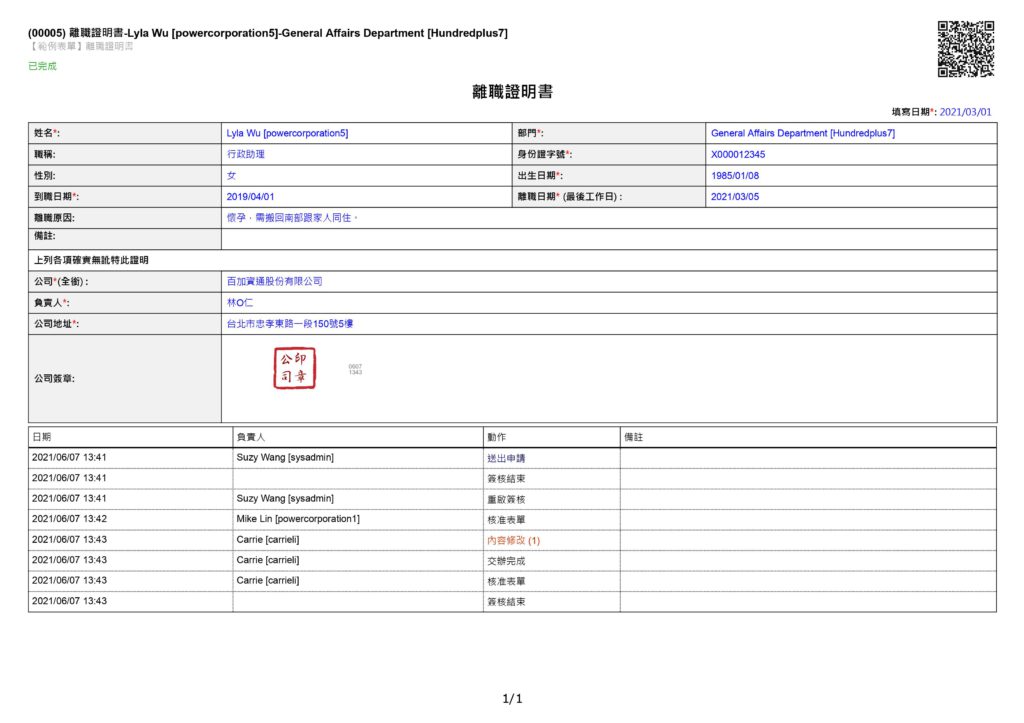The height and width of the screenshot is (723, 1024).
Task: Click the red company seal stamp
Action: [295, 369]
